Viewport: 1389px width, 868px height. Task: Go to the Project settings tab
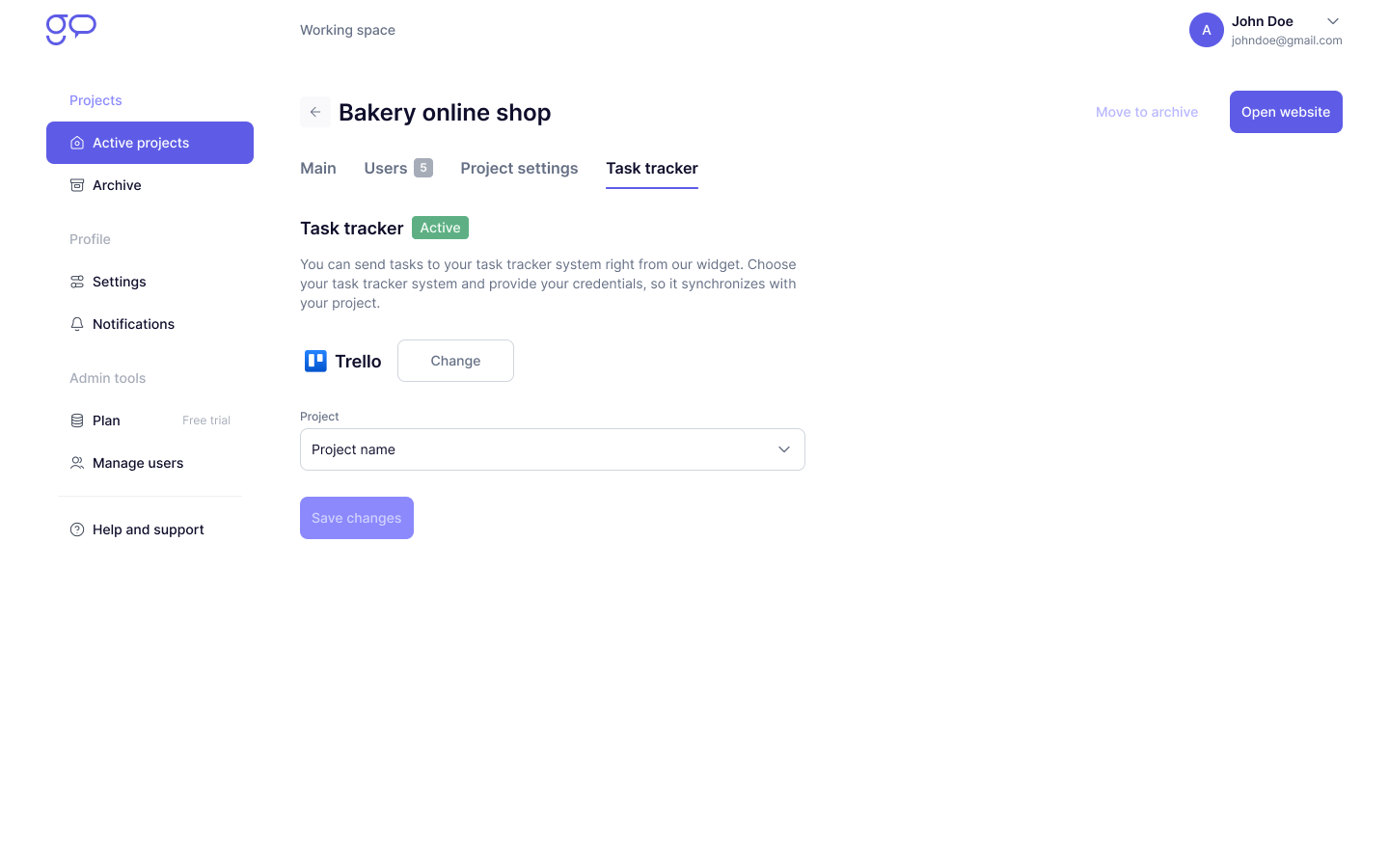click(x=519, y=168)
